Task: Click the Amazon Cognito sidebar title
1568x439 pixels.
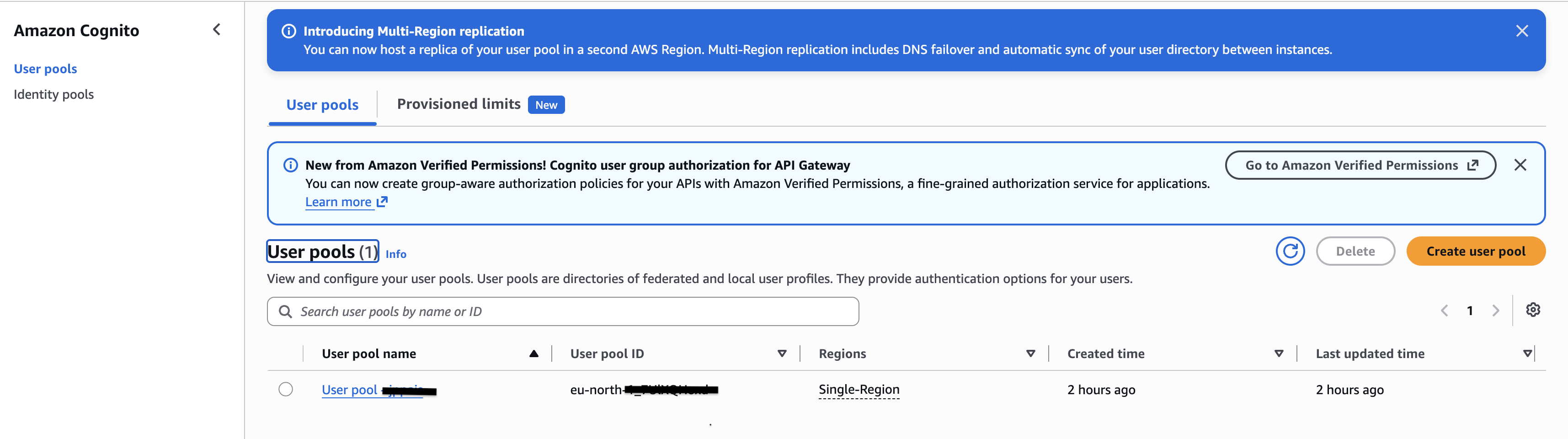Action: (x=77, y=31)
